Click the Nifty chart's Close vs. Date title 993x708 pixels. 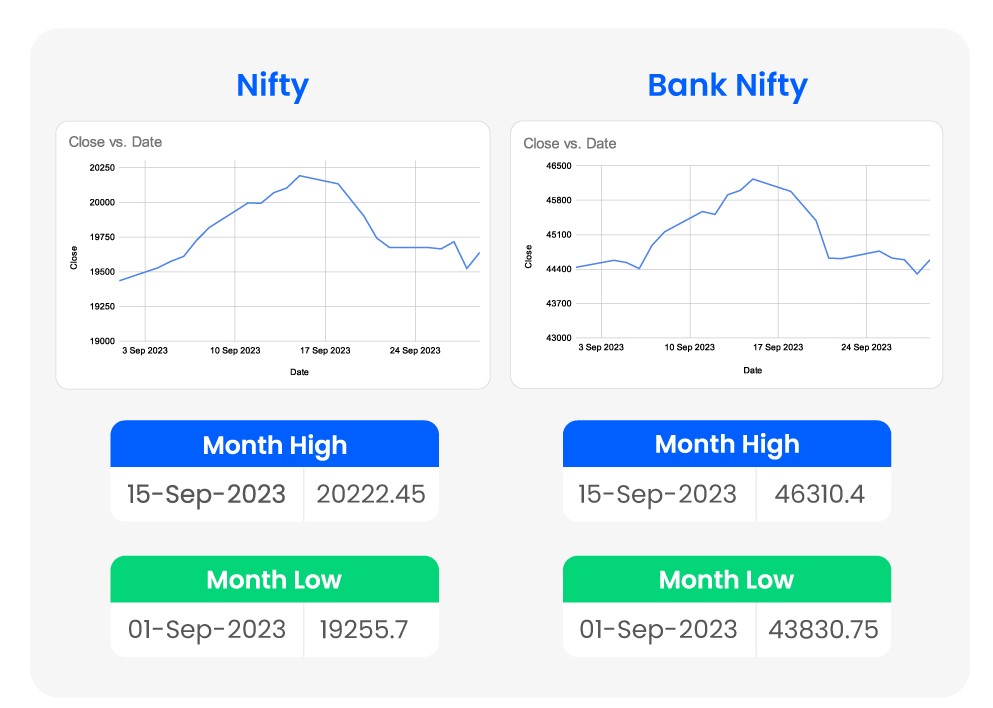click(115, 142)
